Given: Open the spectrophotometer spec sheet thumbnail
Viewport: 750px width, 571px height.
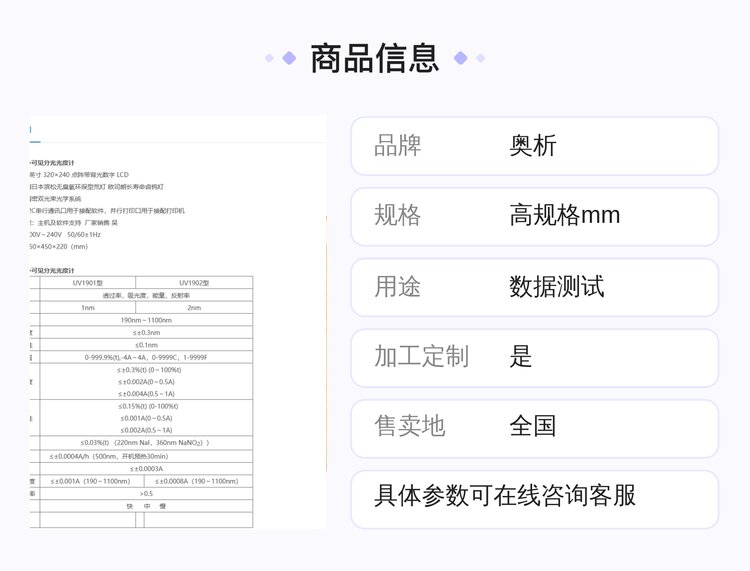Looking at the screenshot, I should pyautogui.click(x=178, y=322).
